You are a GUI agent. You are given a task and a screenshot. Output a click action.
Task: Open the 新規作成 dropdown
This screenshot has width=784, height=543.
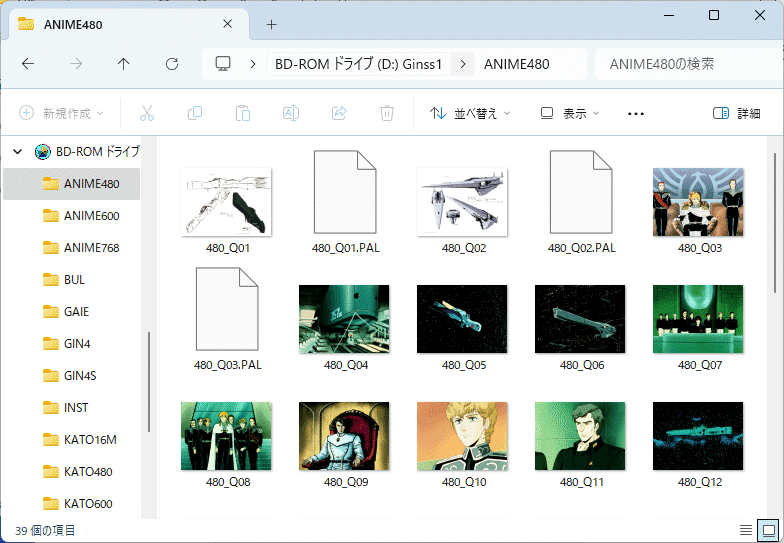[x=61, y=114]
